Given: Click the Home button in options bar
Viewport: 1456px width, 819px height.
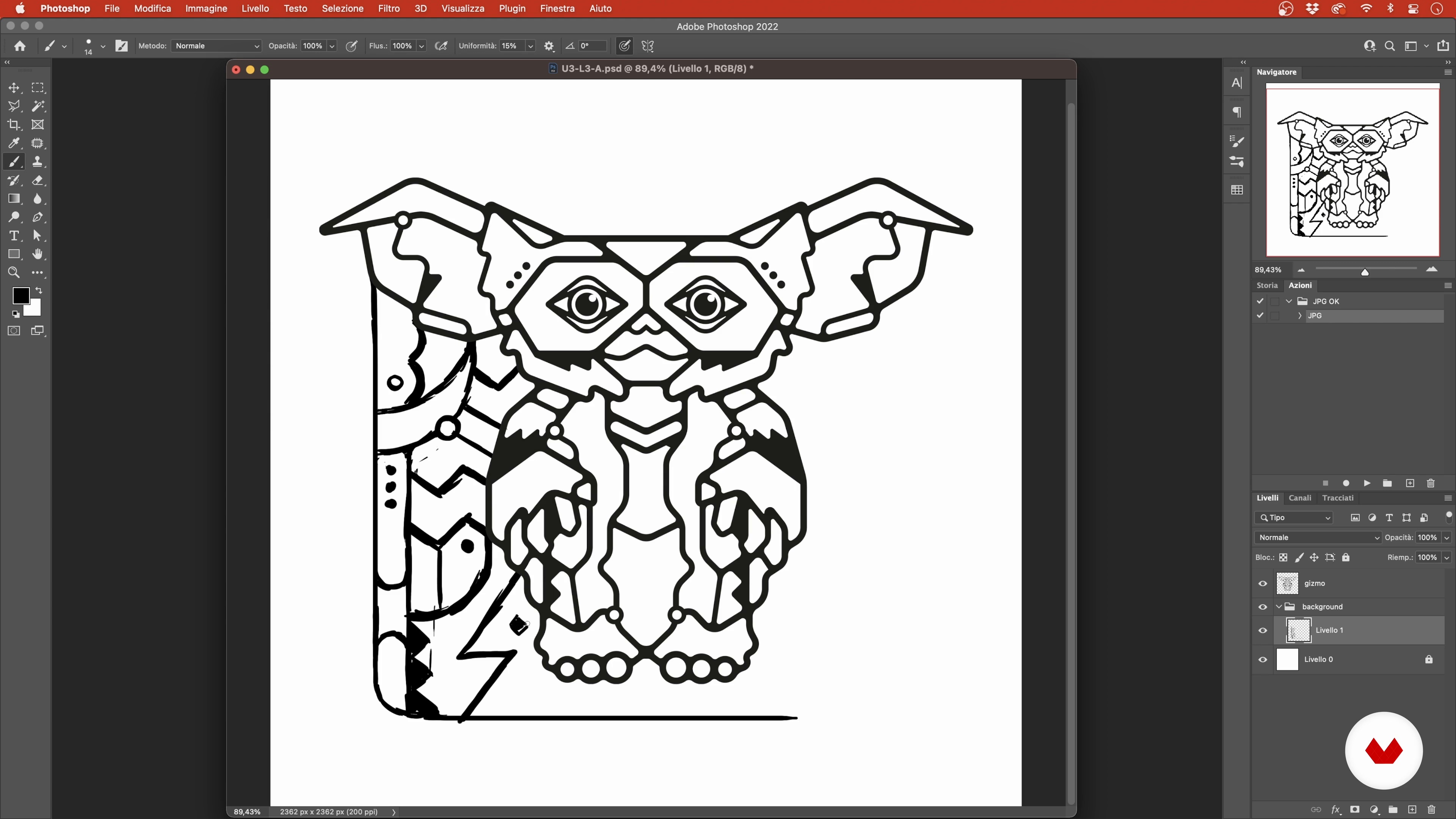Looking at the screenshot, I should [20, 46].
